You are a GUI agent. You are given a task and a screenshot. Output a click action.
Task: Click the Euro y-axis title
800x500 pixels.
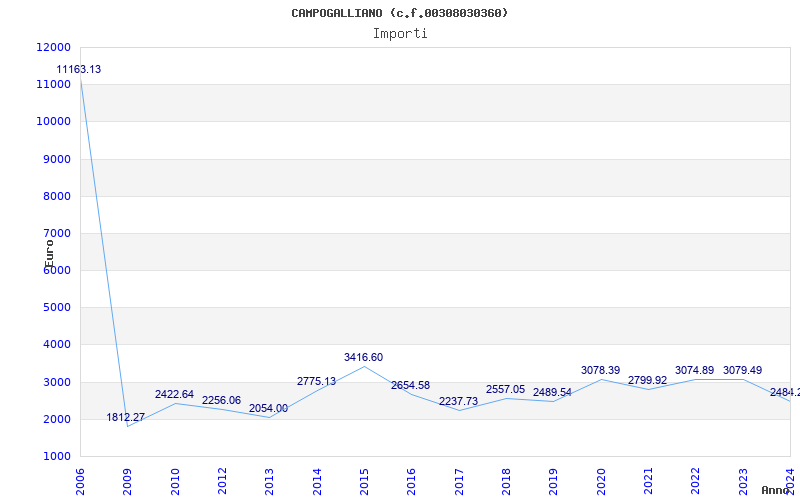[x=49, y=254]
